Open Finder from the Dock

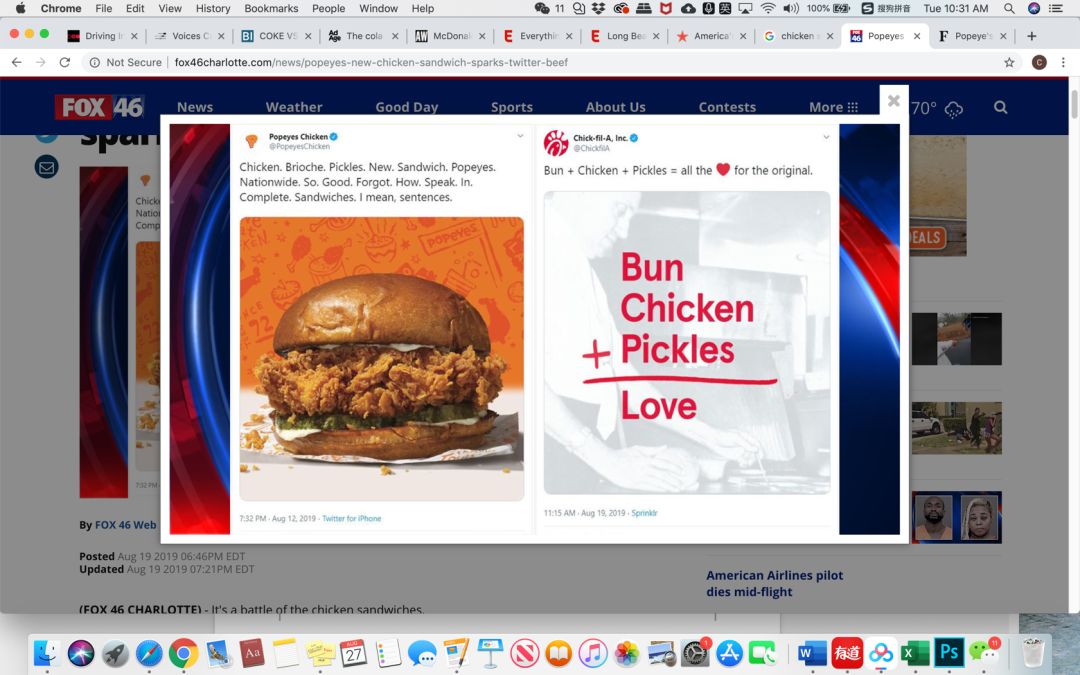coord(47,653)
